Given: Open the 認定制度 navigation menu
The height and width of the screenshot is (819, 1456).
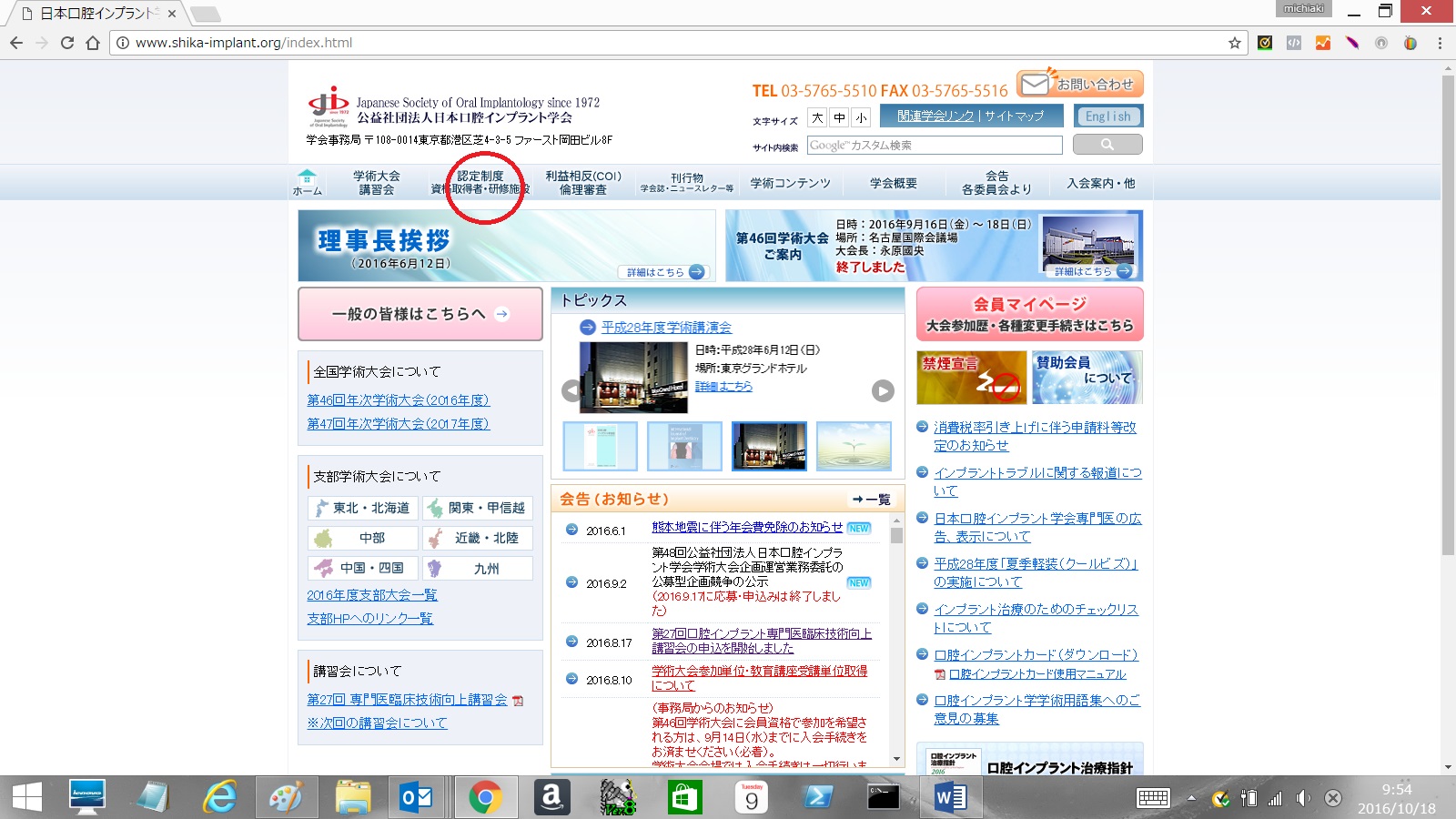Looking at the screenshot, I should click(480, 183).
